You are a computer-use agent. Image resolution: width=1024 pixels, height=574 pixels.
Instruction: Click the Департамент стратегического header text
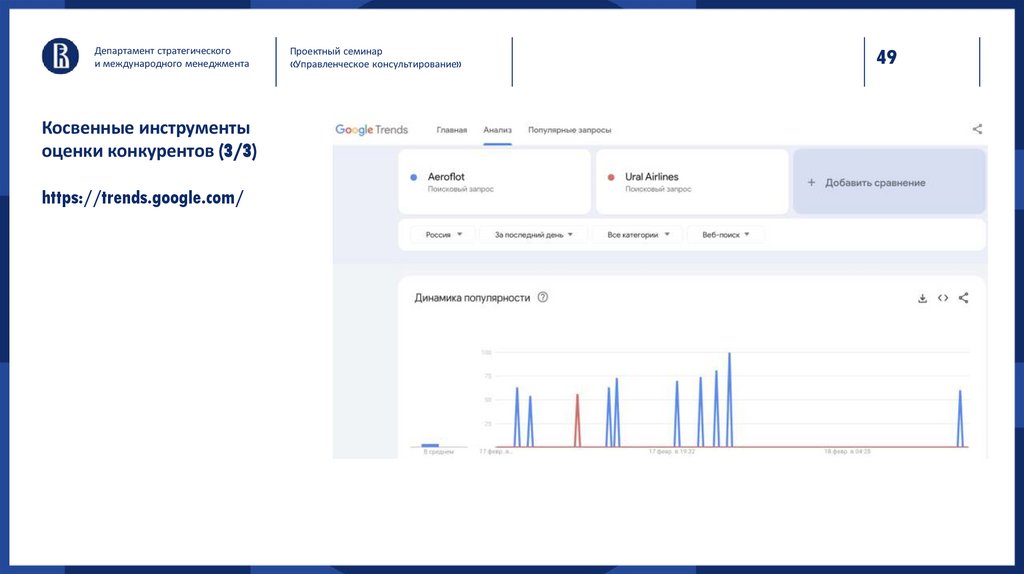[x=162, y=50]
